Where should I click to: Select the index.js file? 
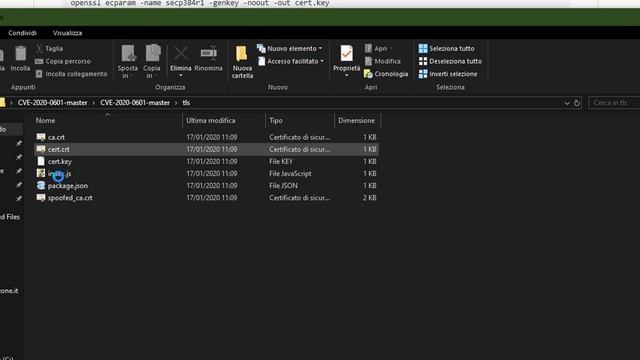tap(207, 173)
